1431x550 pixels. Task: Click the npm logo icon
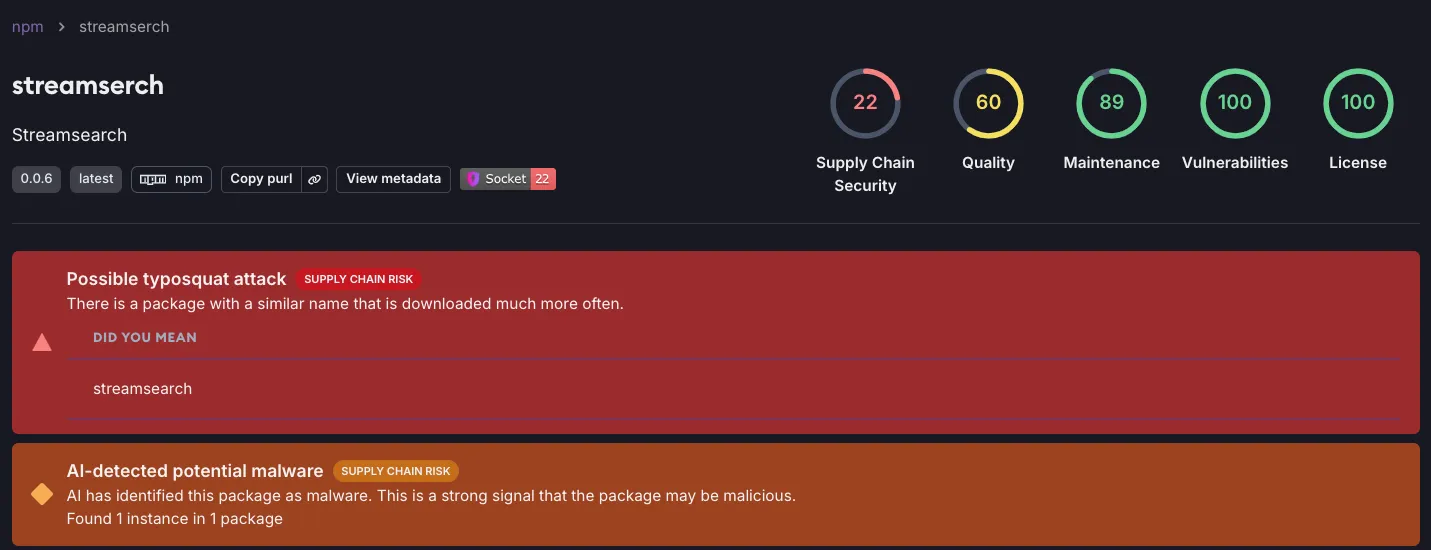point(152,179)
